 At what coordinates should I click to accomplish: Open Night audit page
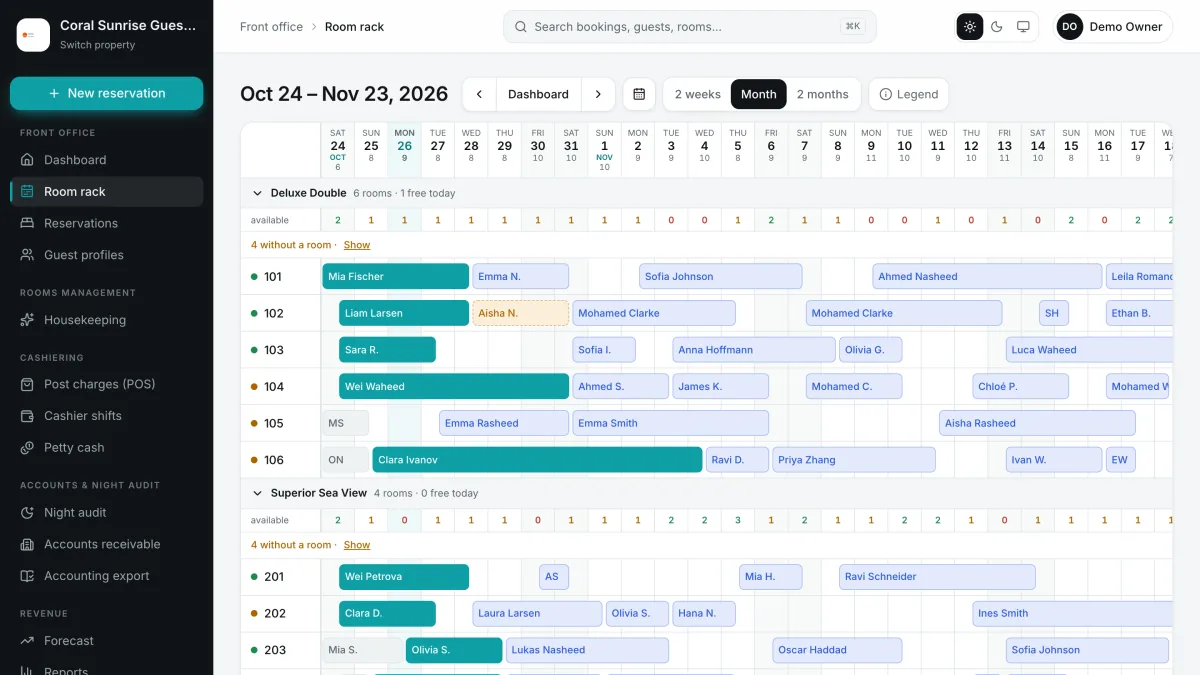(x=106, y=512)
